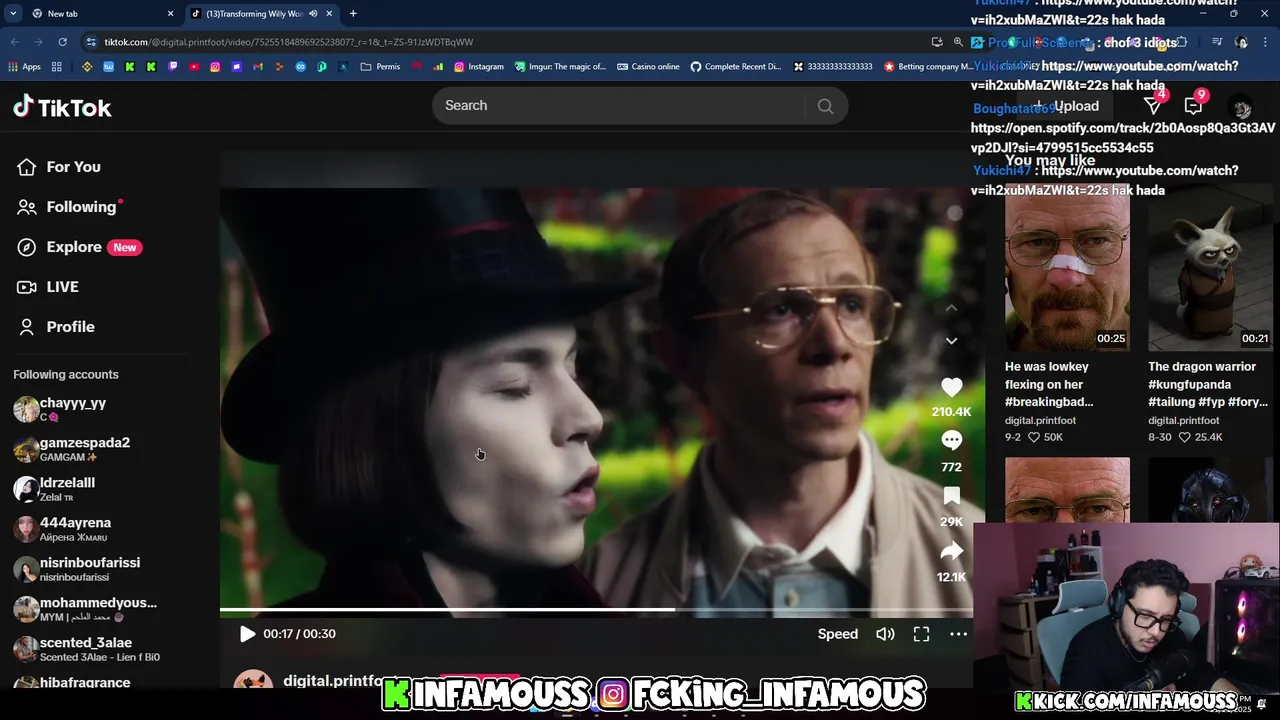This screenshot has height=720, width=1280.
Task: Open the inbox icon with badge 9
Action: click(x=1193, y=106)
